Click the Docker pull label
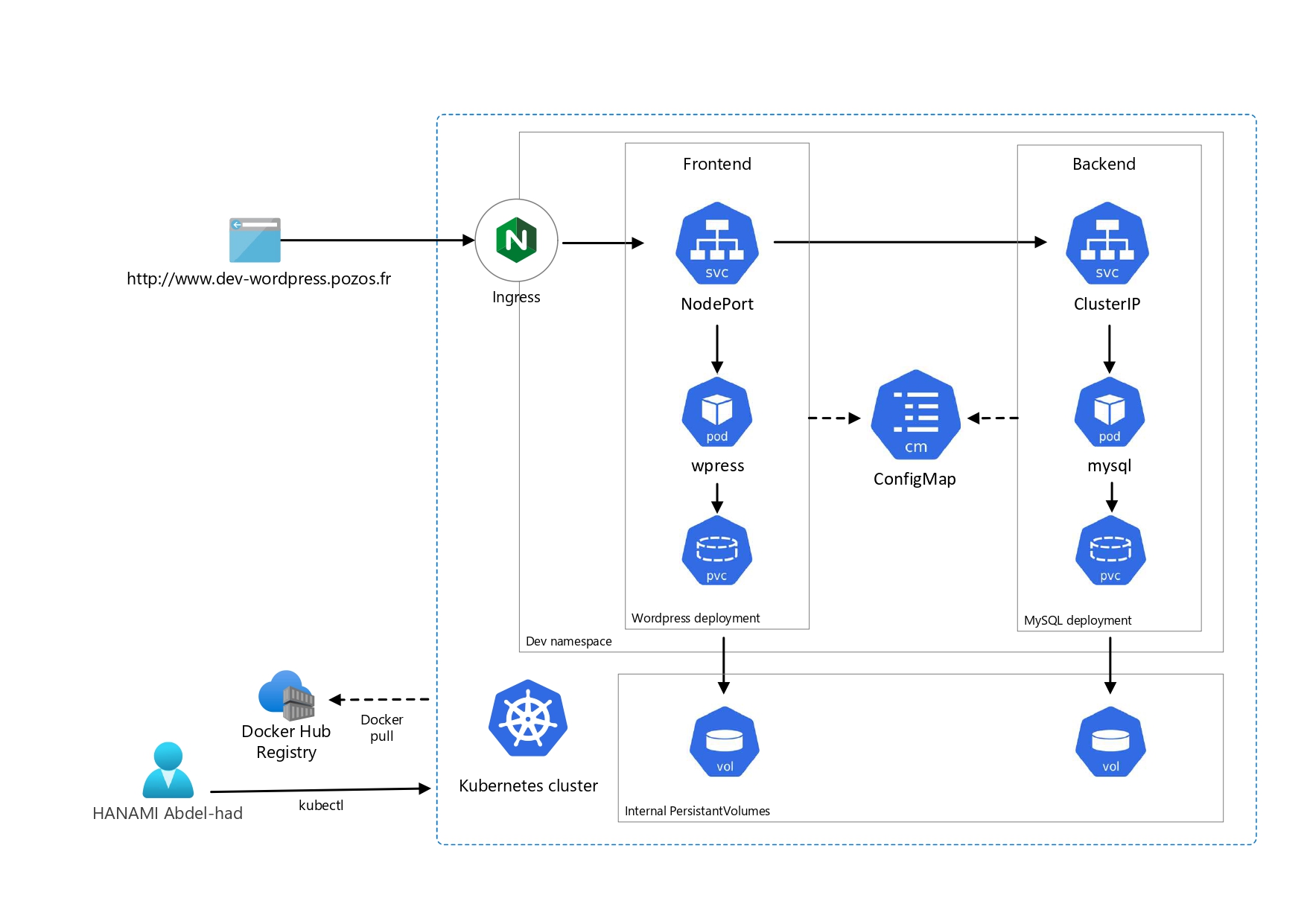This screenshot has width=1307, height=924. 381,727
